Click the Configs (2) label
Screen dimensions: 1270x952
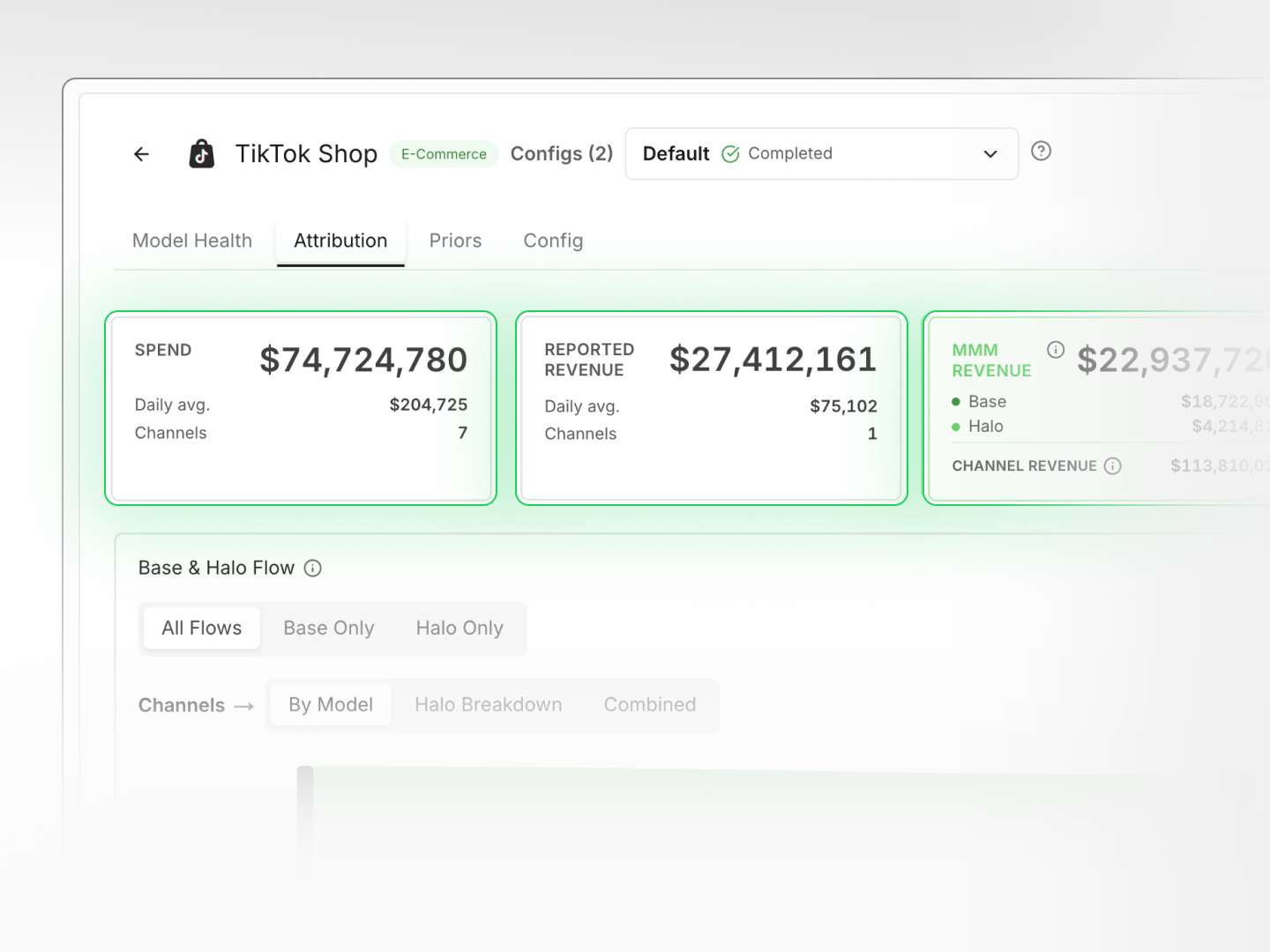click(562, 154)
